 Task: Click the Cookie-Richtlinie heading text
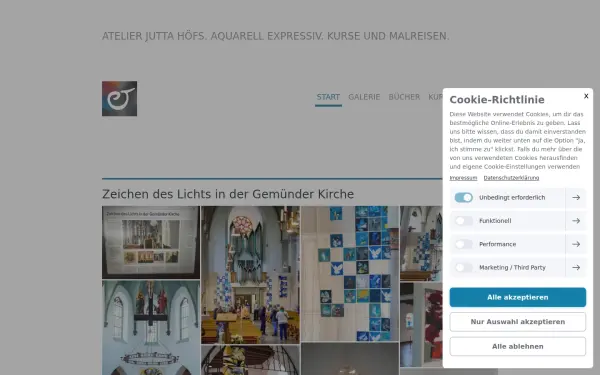tap(497, 100)
